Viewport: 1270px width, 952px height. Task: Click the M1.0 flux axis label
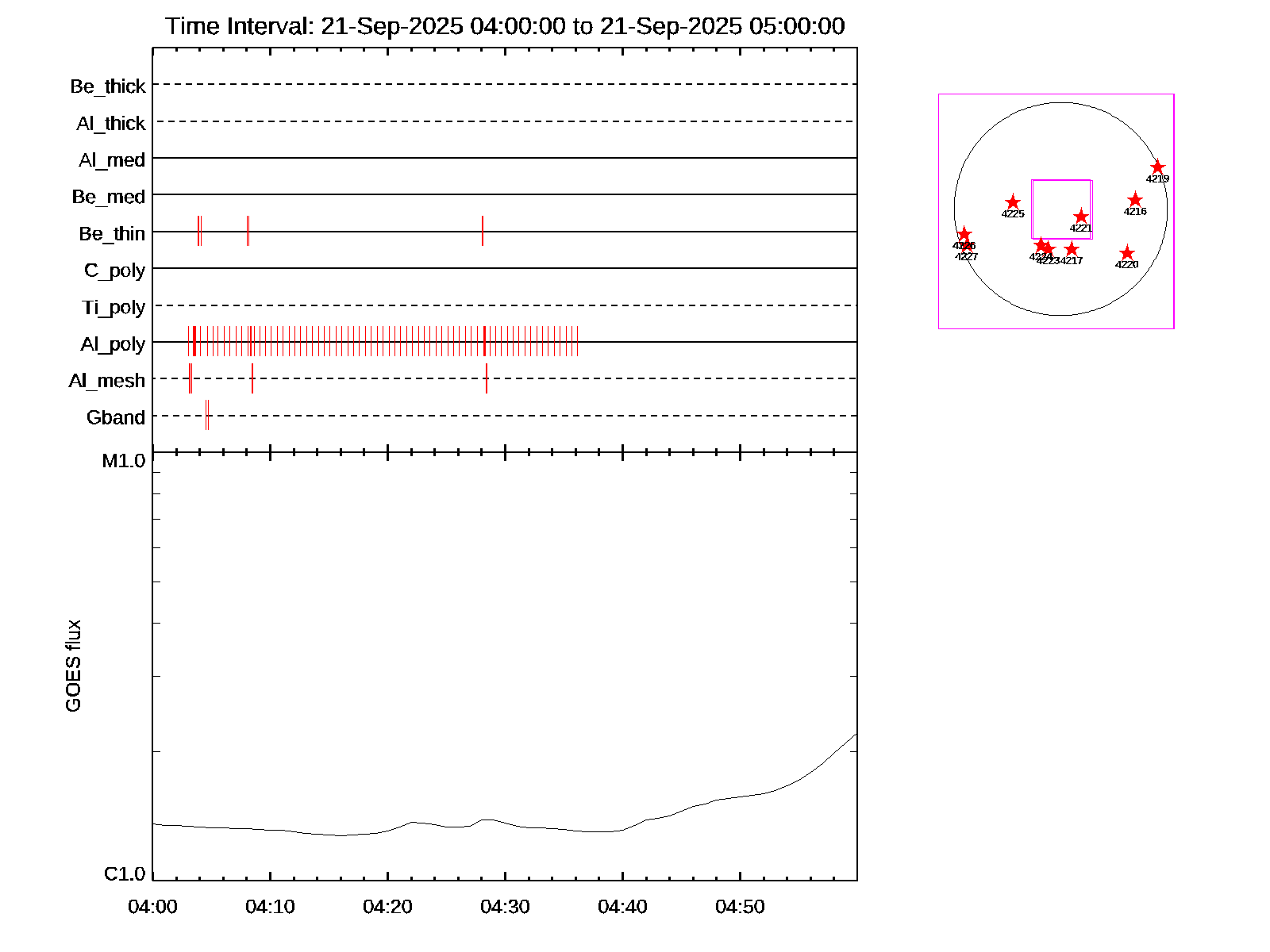[x=124, y=460]
